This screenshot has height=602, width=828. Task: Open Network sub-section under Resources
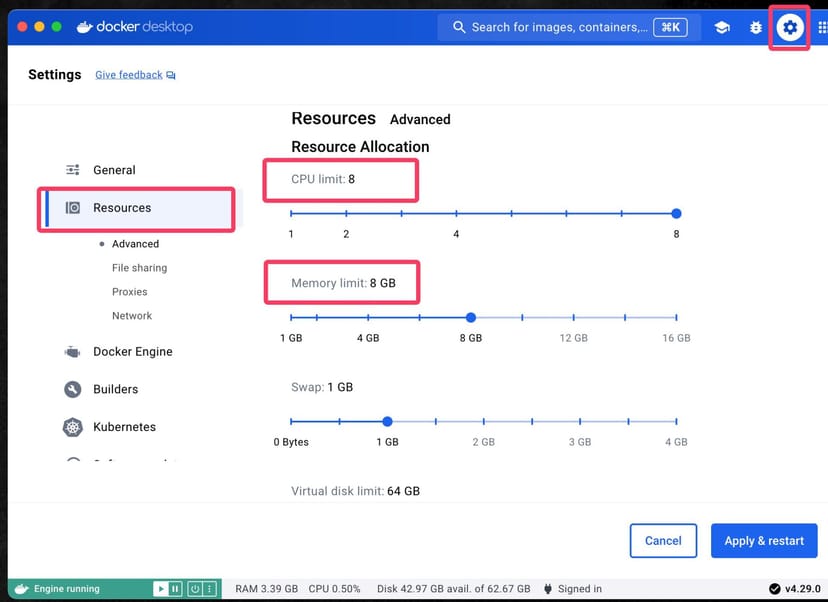coord(132,316)
